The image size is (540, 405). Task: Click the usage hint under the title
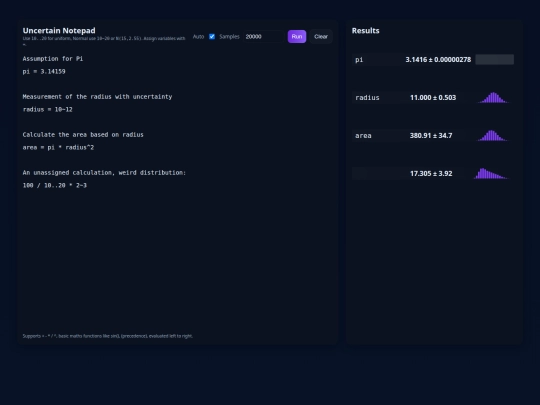(x=104, y=41)
